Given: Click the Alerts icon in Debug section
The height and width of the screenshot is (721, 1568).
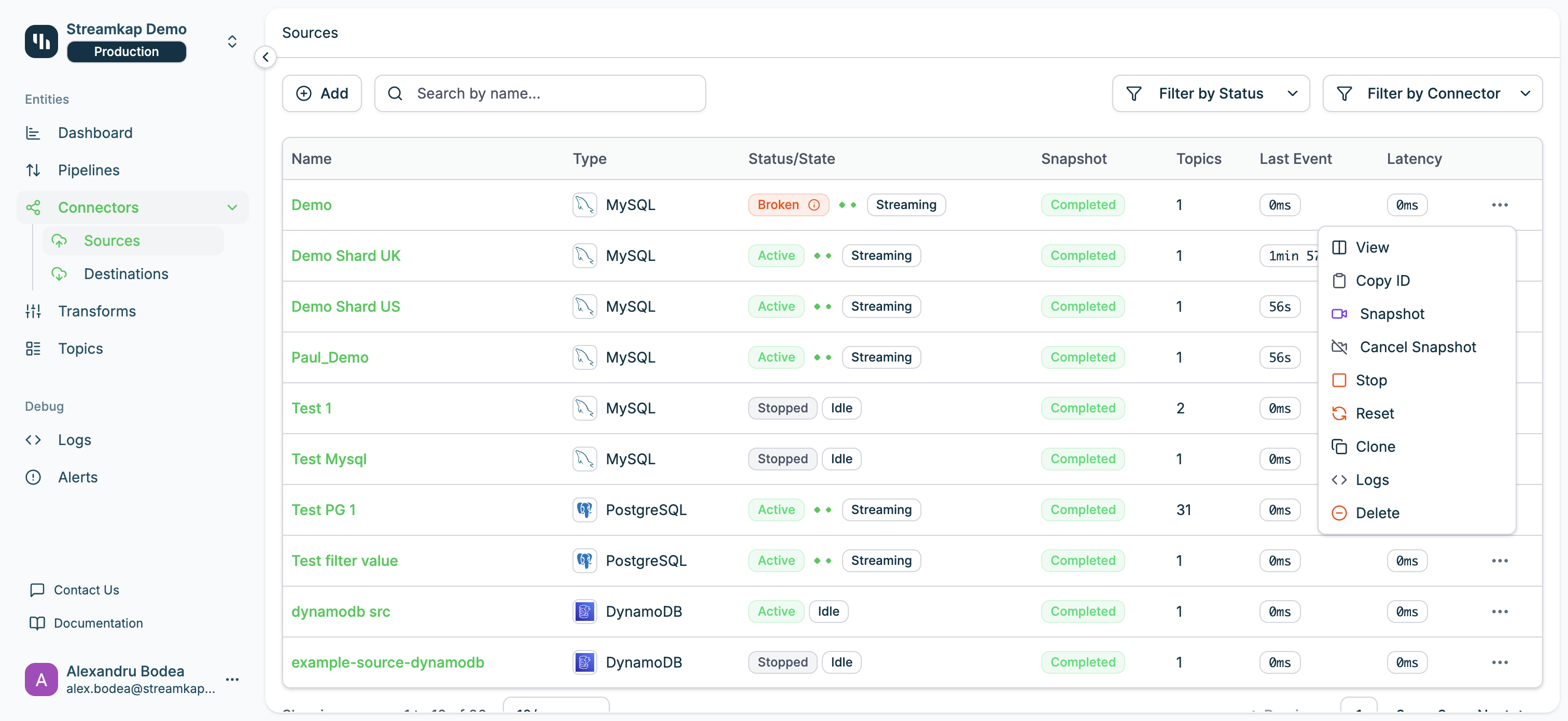Looking at the screenshot, I should [34, 477].
